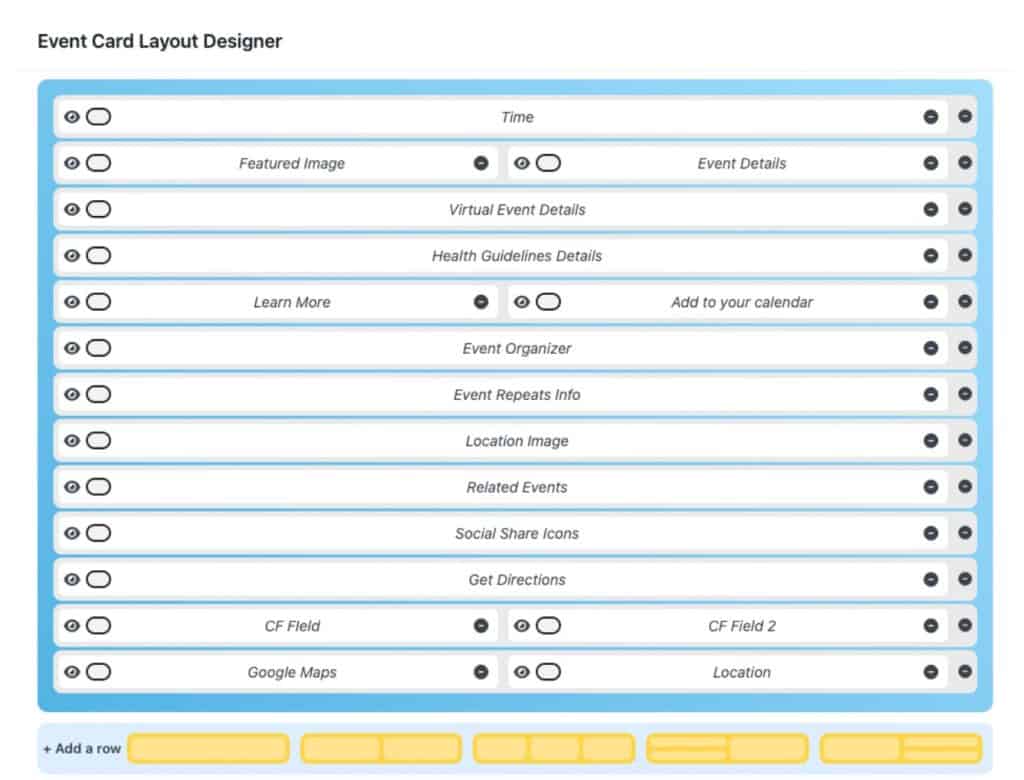Toggle the eye icon beside Learn More
The width and height of the screenshot is (1024, 780).
(x=72, y=302)
